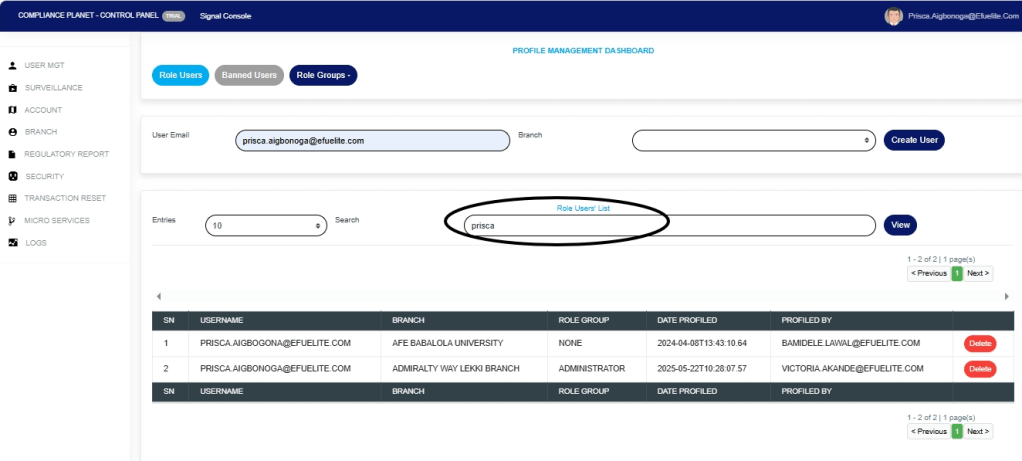Click the View button beside search
This screenshot has width=1022, height=461.
[x=900, y=225]
